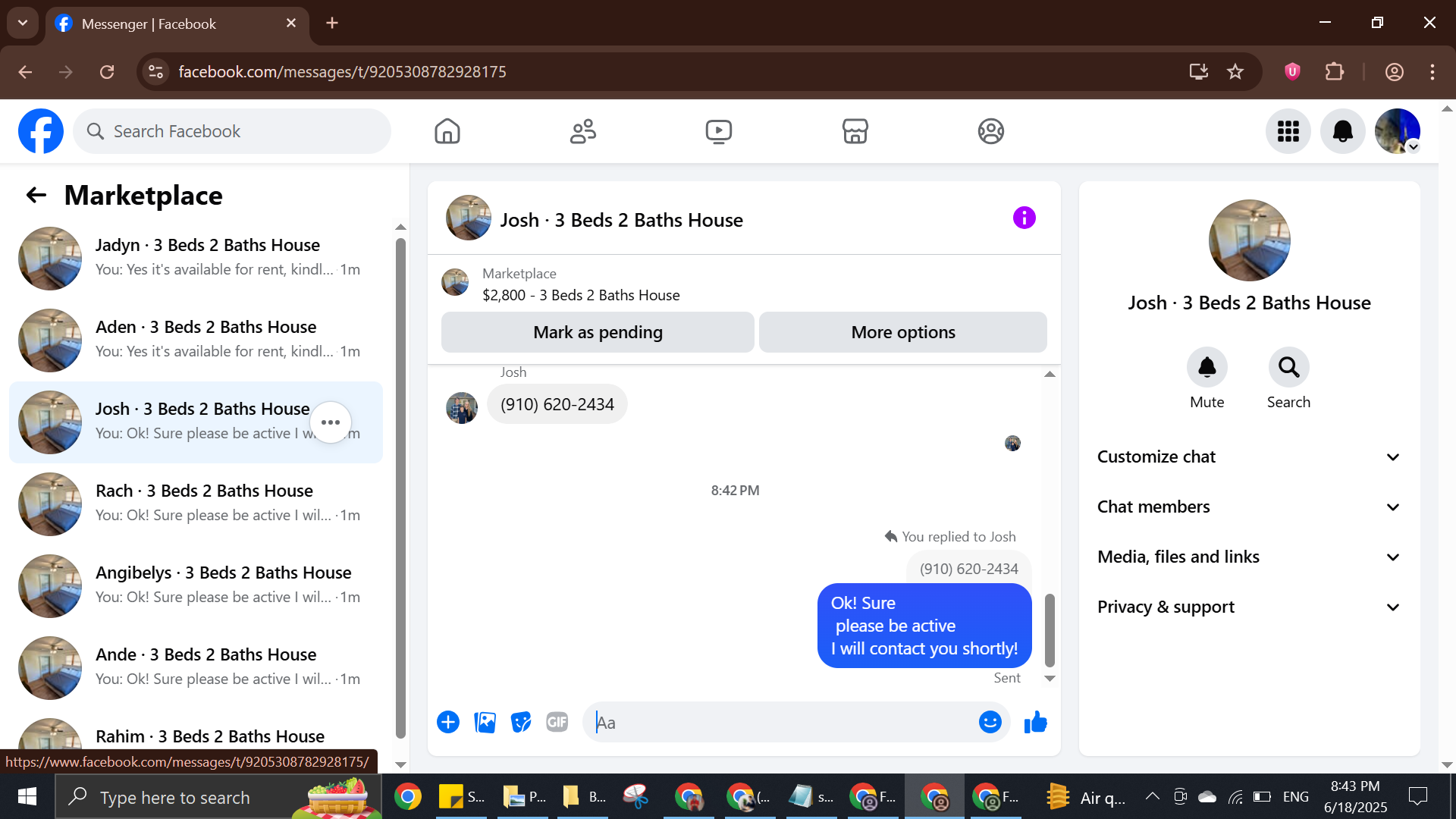Go back from Marketplace chats list
The width and height of the screenshot is (1456, 819).
pyautogui.click(x=36, y=195)
